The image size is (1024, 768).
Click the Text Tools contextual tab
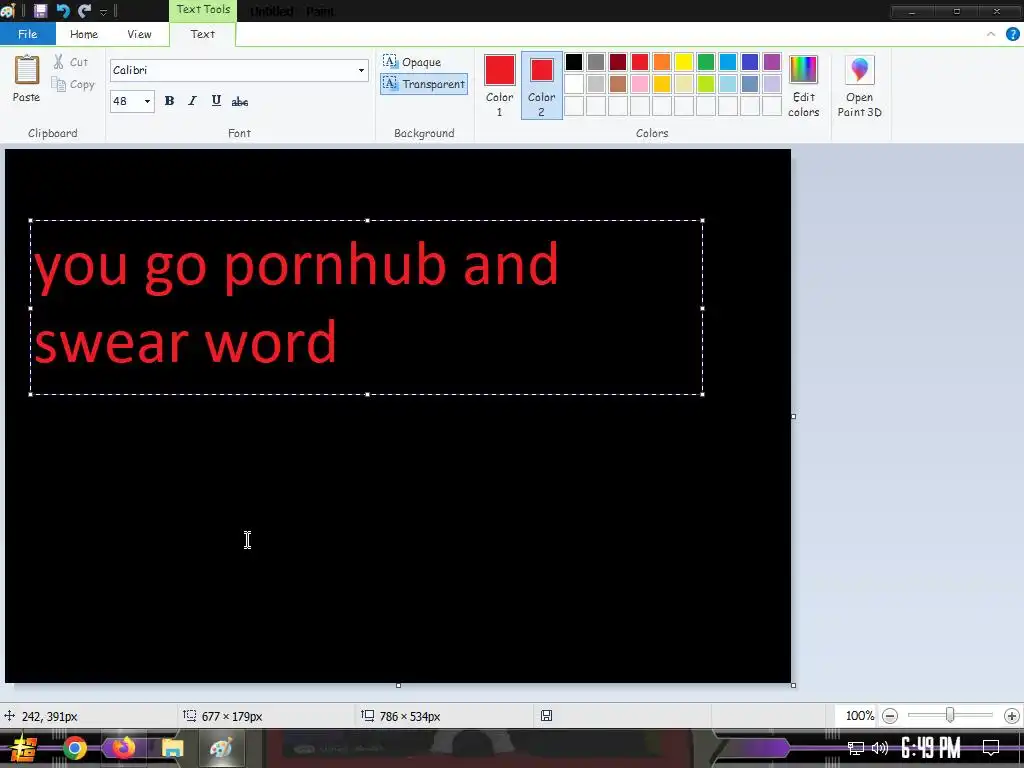203,10
